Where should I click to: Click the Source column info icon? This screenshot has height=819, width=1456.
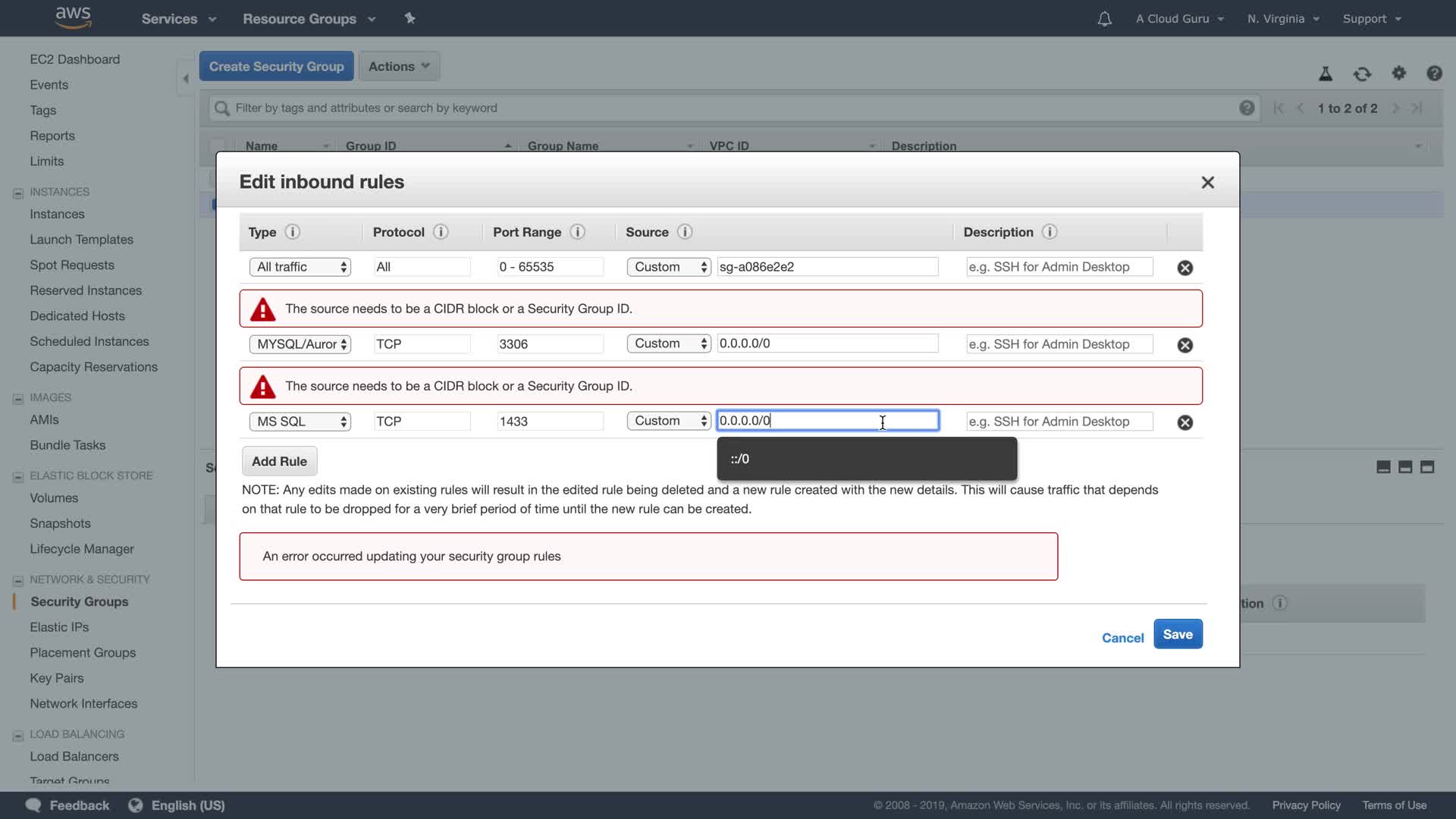click(684, 232)
